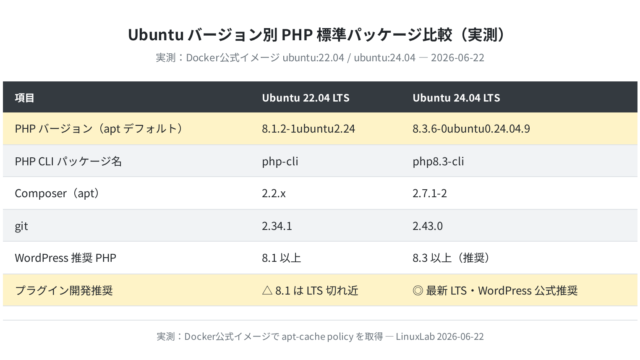Click the Ubuntu 22.04 LTS column header
Viewport: 640px width, 360px height.
tap(306, 98)
